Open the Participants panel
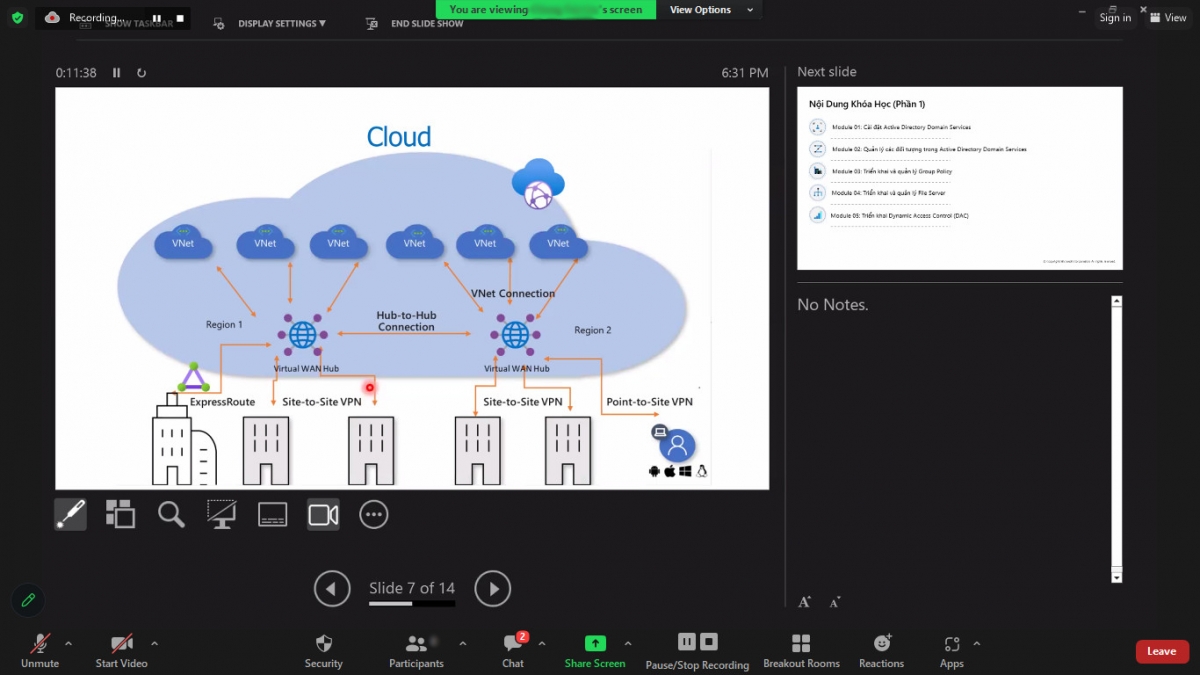The width and height of the screenshot is (1200, 675). coord(416,650)
